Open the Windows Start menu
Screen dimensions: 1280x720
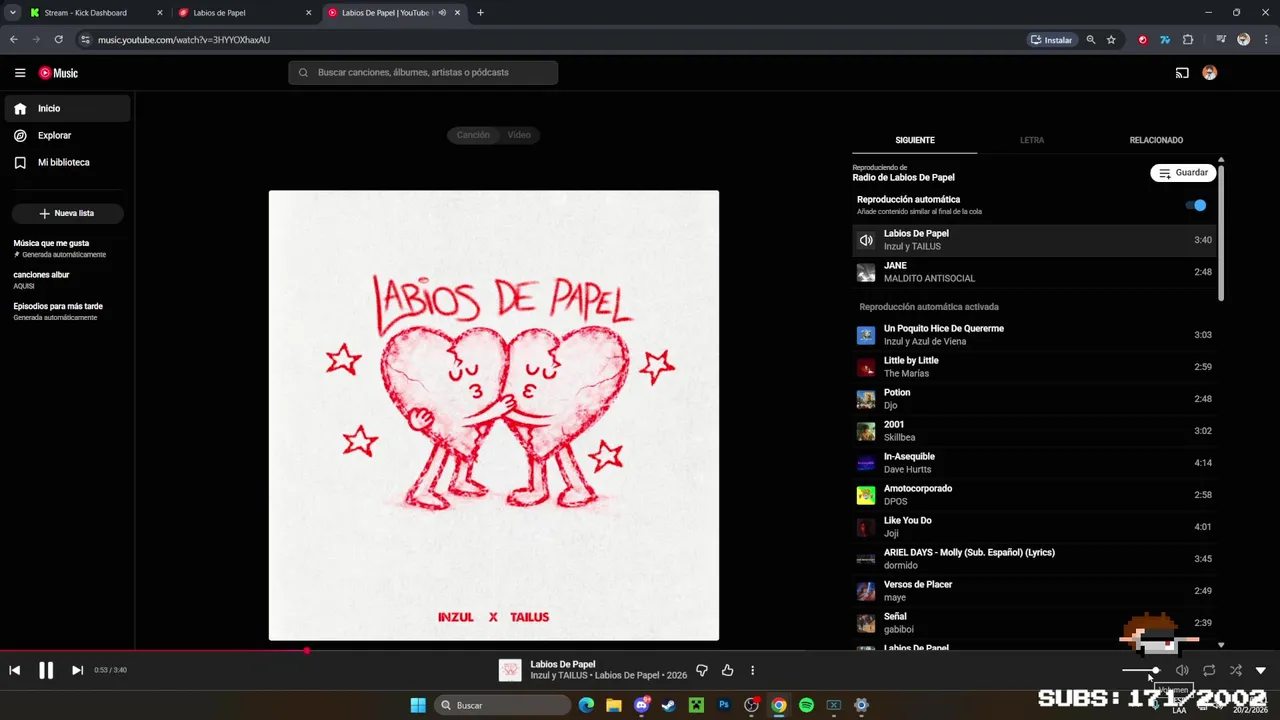418,705
